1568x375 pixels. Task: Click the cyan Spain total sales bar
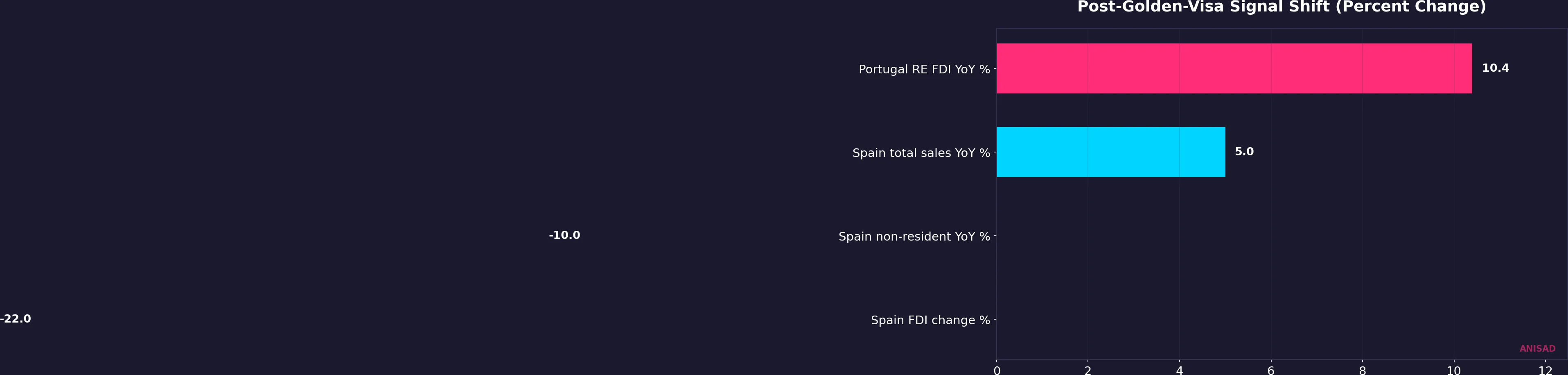(1111, 152)
